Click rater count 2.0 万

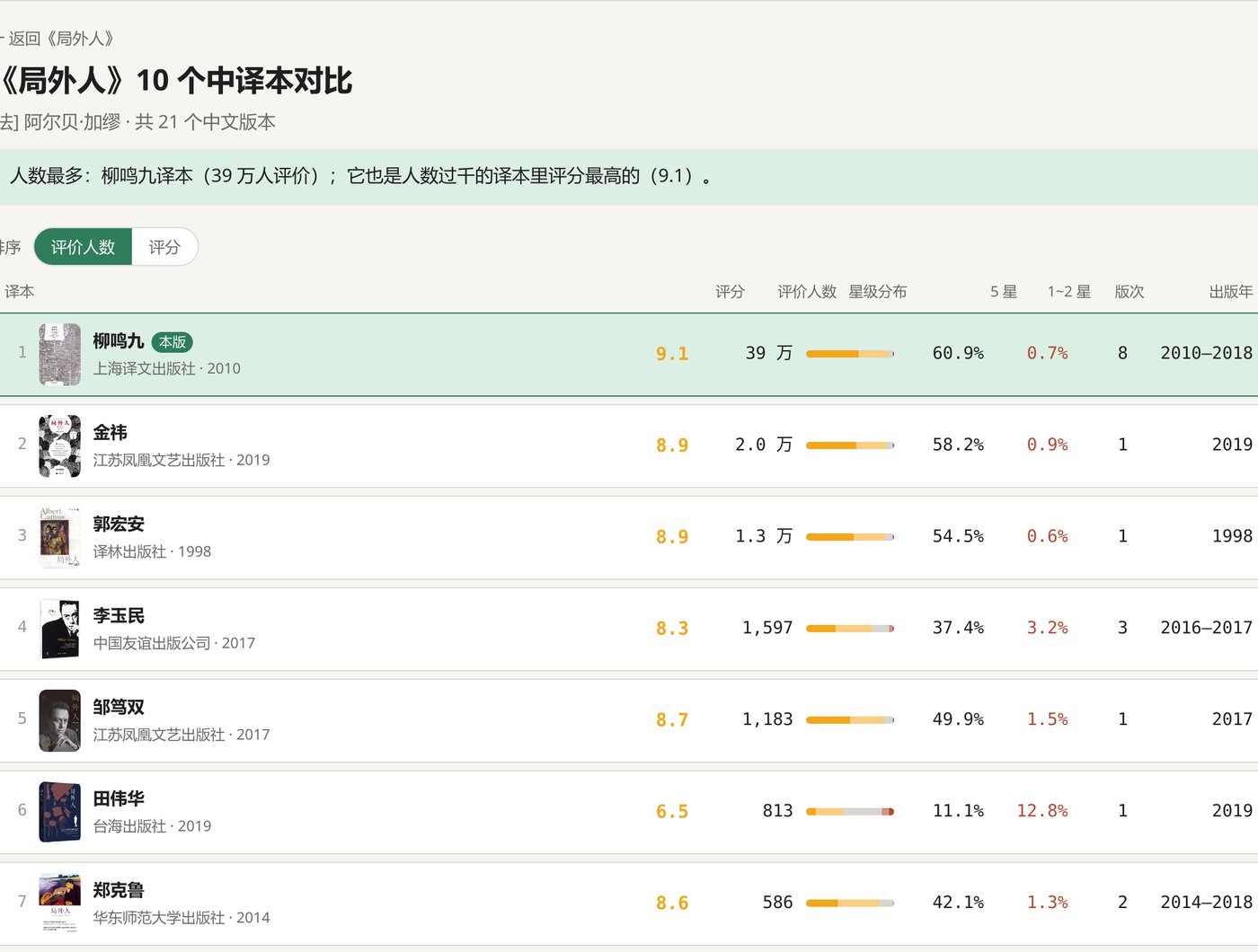click(764, 445)
